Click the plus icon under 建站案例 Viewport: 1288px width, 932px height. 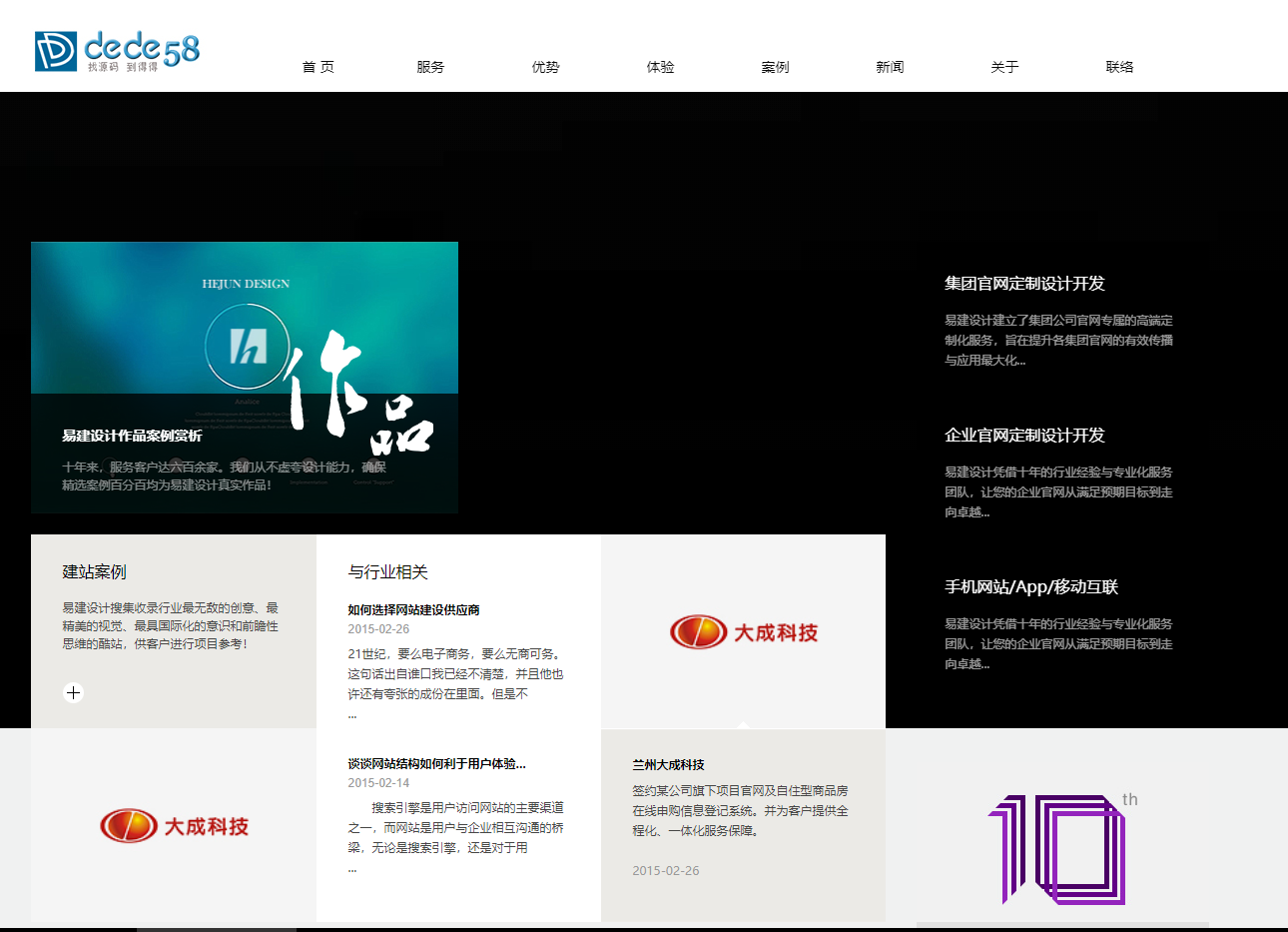(73, 693)
